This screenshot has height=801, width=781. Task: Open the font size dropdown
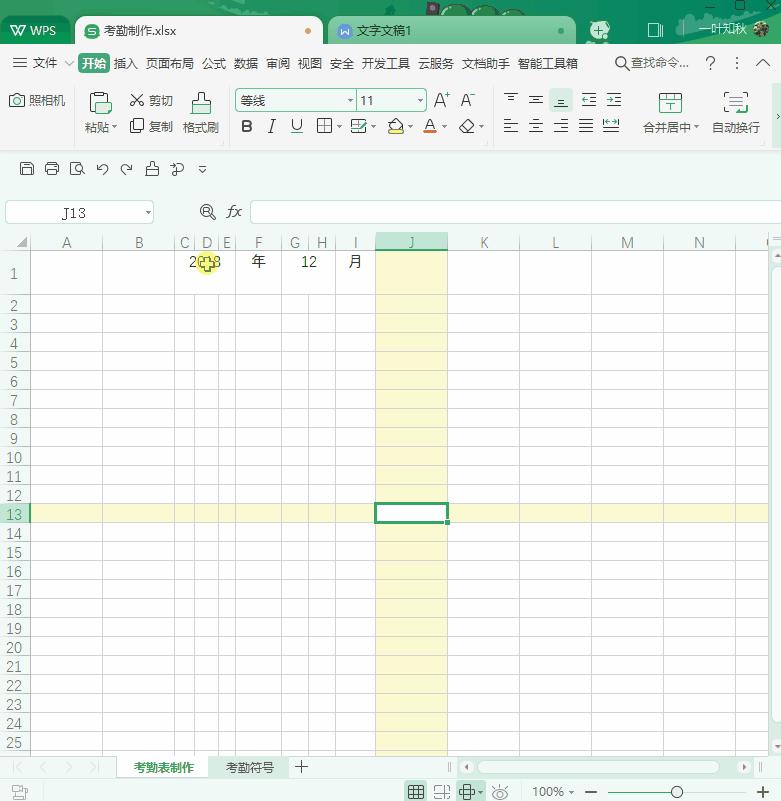(x=420, y=100)
